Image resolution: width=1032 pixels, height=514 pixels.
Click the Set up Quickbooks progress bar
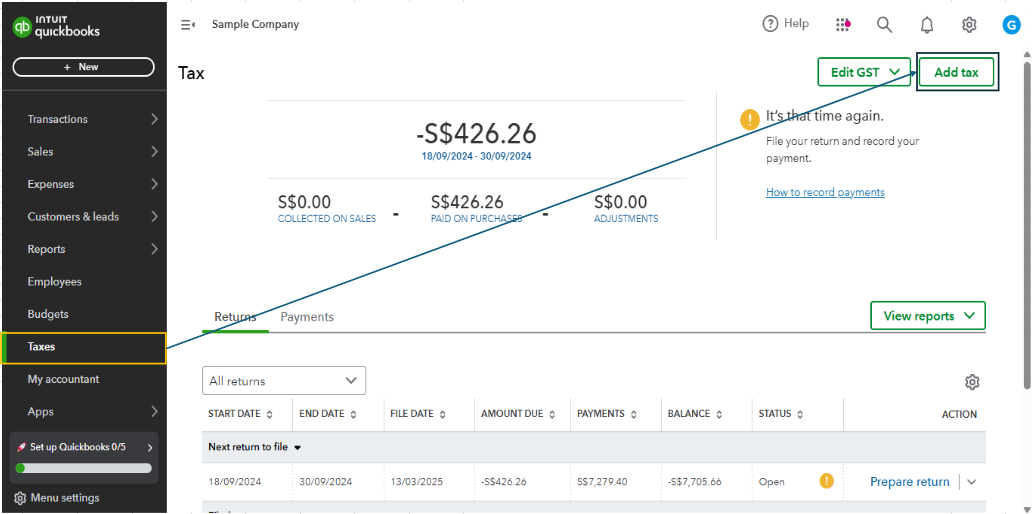click(84, 467)
